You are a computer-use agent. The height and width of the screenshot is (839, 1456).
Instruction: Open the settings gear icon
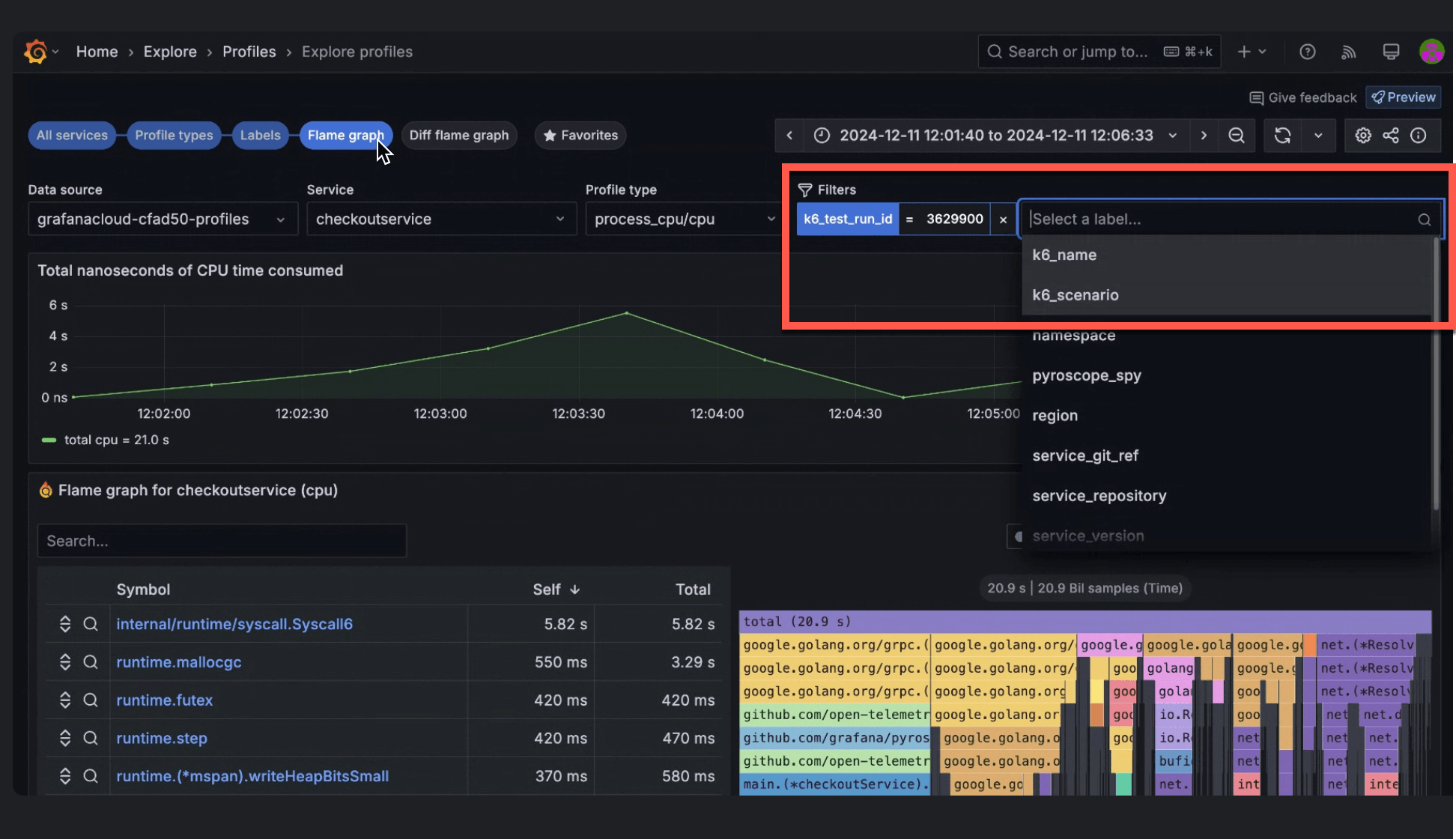pyautogui.click(x=1363, y=136)
